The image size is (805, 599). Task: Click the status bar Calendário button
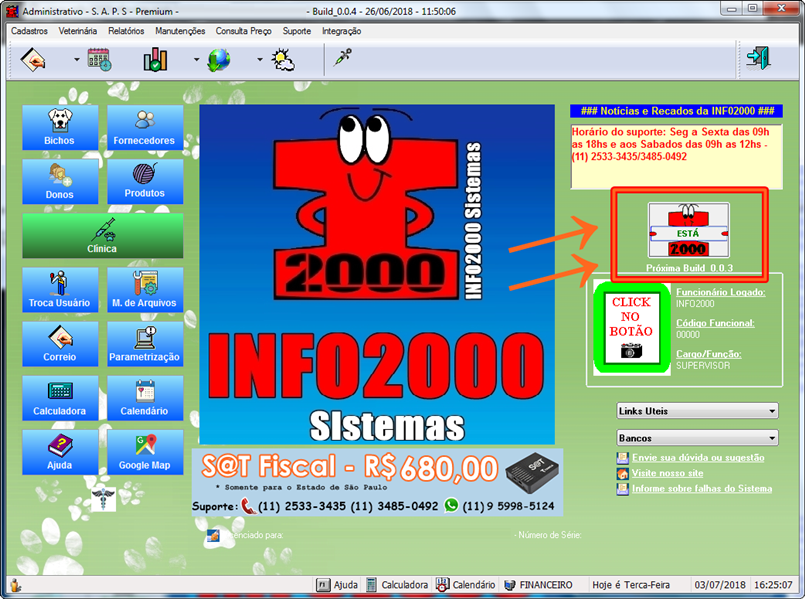pos(466,585)
